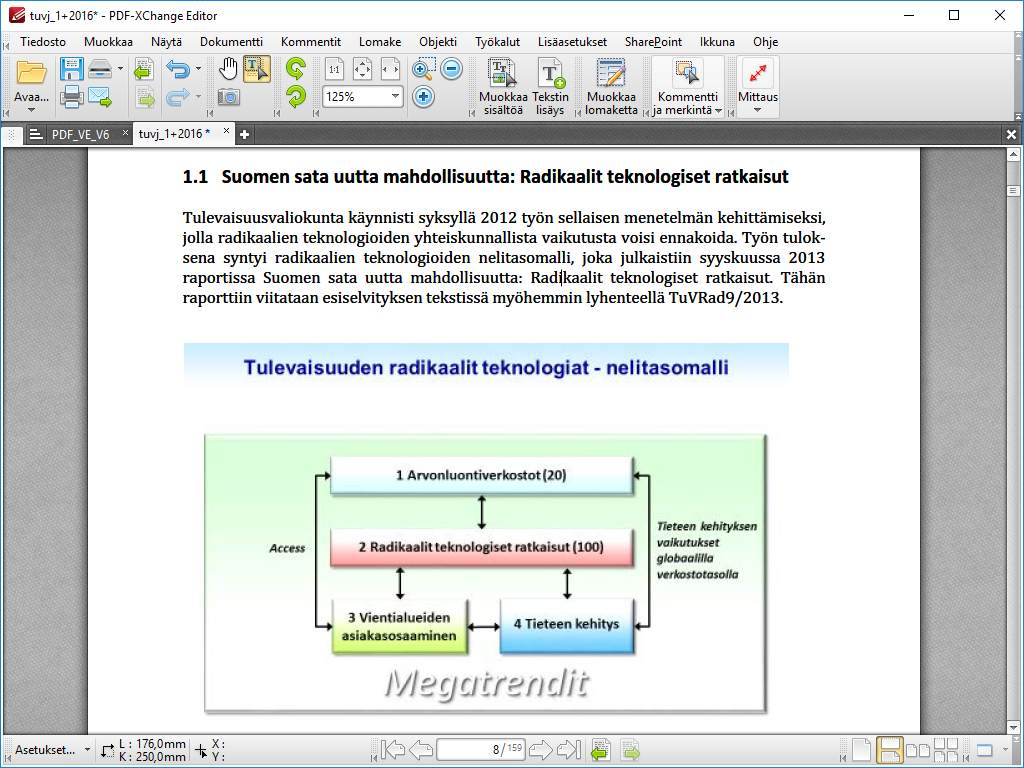Click the vertical scrollbar down arrow
Screen dimensions: 1024x768
click(1013, 727)
